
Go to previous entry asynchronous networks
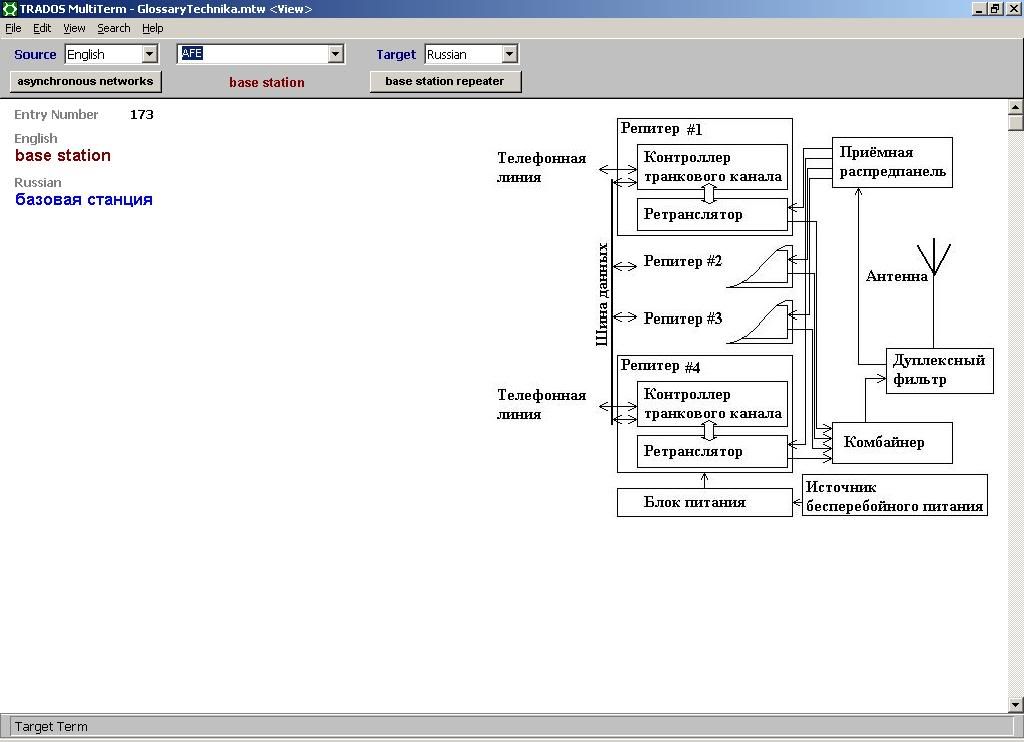(86, 82)
